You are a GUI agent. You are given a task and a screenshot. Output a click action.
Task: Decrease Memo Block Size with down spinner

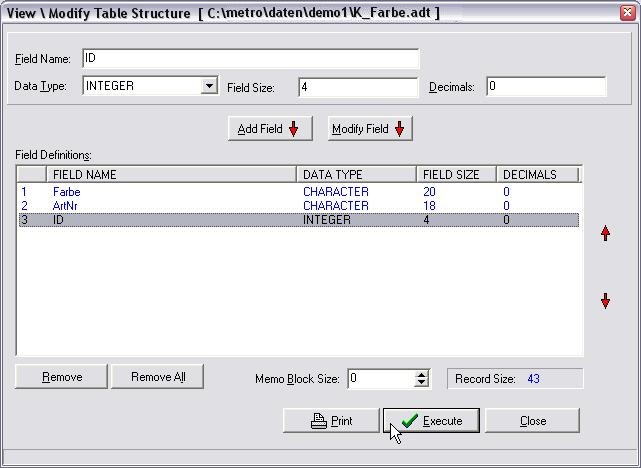421,383
